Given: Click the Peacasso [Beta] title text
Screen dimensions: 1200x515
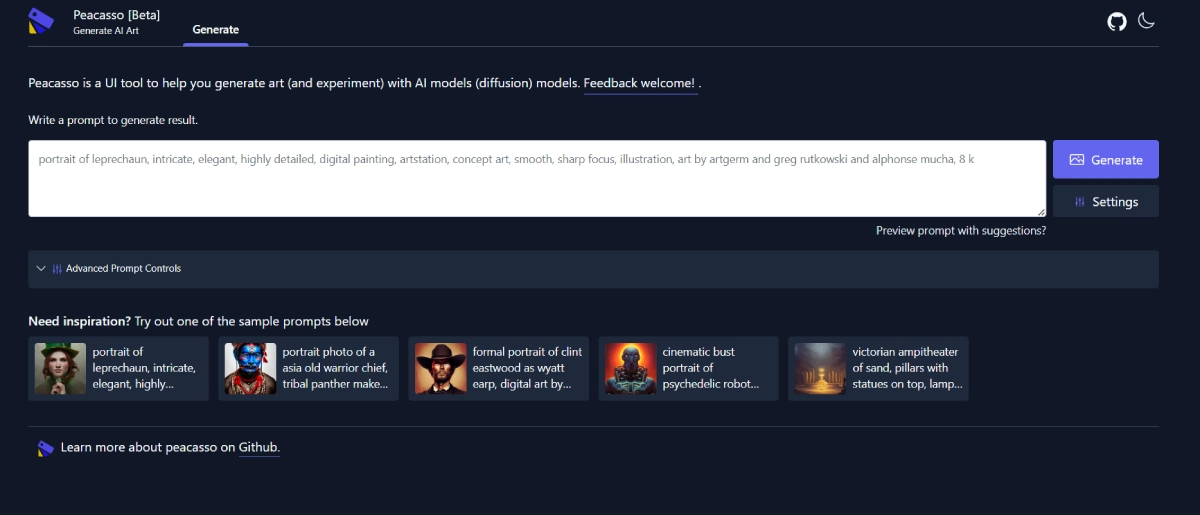Looking at the screenshot, I should point(116,15).
